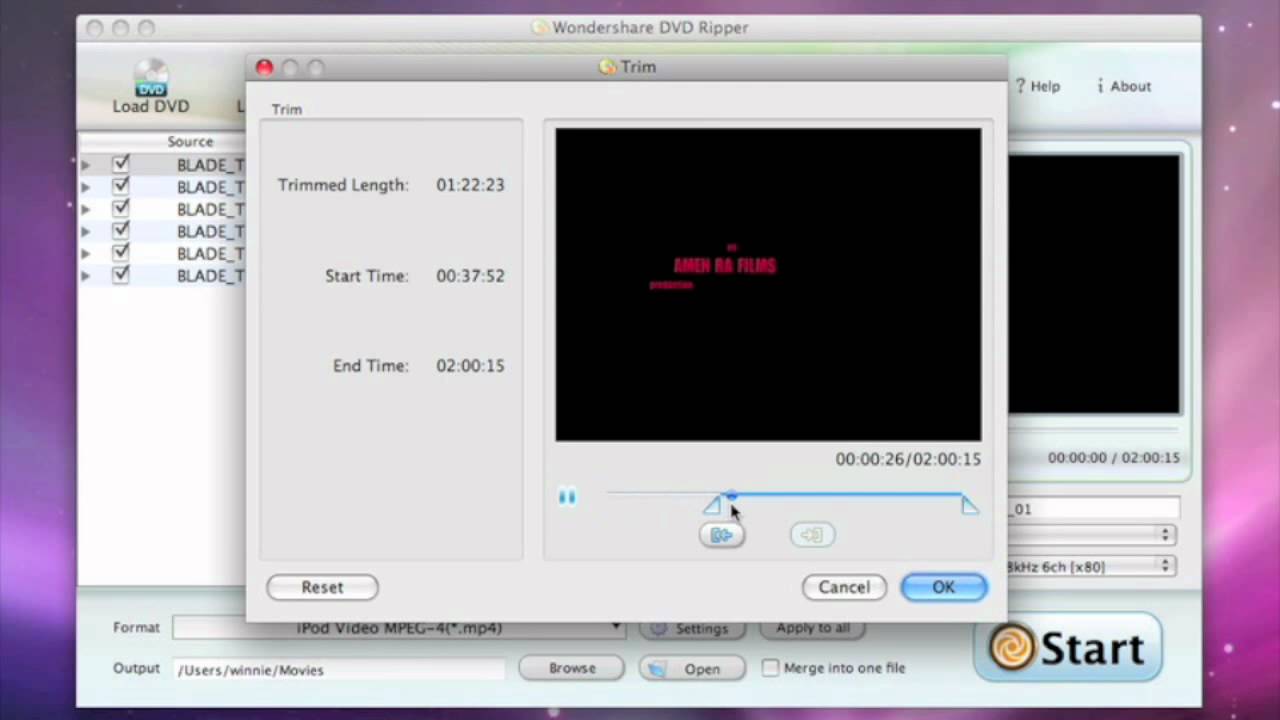The height and width of the screenshot is (720, 1280).
Task: Click Cancel in the Trim dialog
Action: [x=844, y=587]
